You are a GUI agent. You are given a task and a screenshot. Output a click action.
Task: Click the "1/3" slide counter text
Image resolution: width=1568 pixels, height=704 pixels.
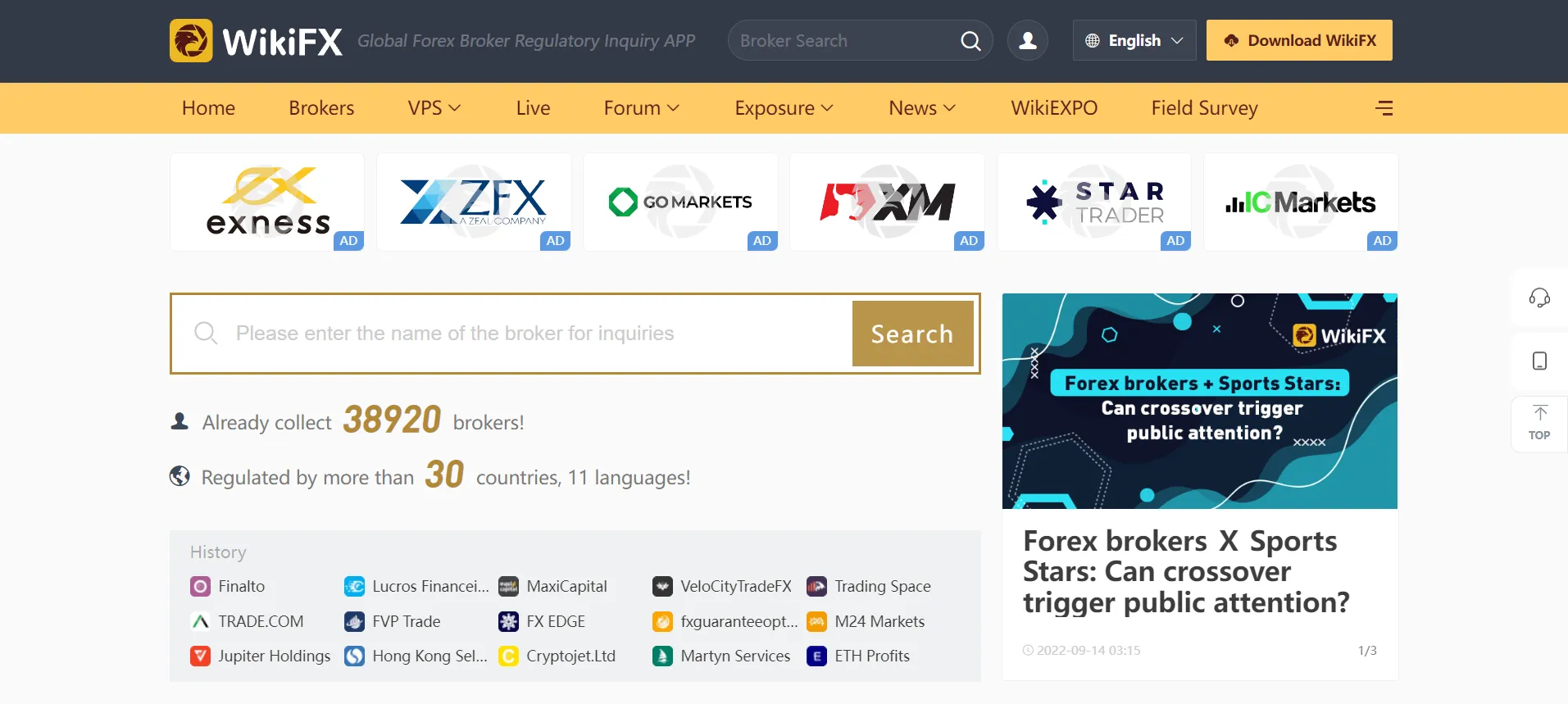click(1367, 651)
